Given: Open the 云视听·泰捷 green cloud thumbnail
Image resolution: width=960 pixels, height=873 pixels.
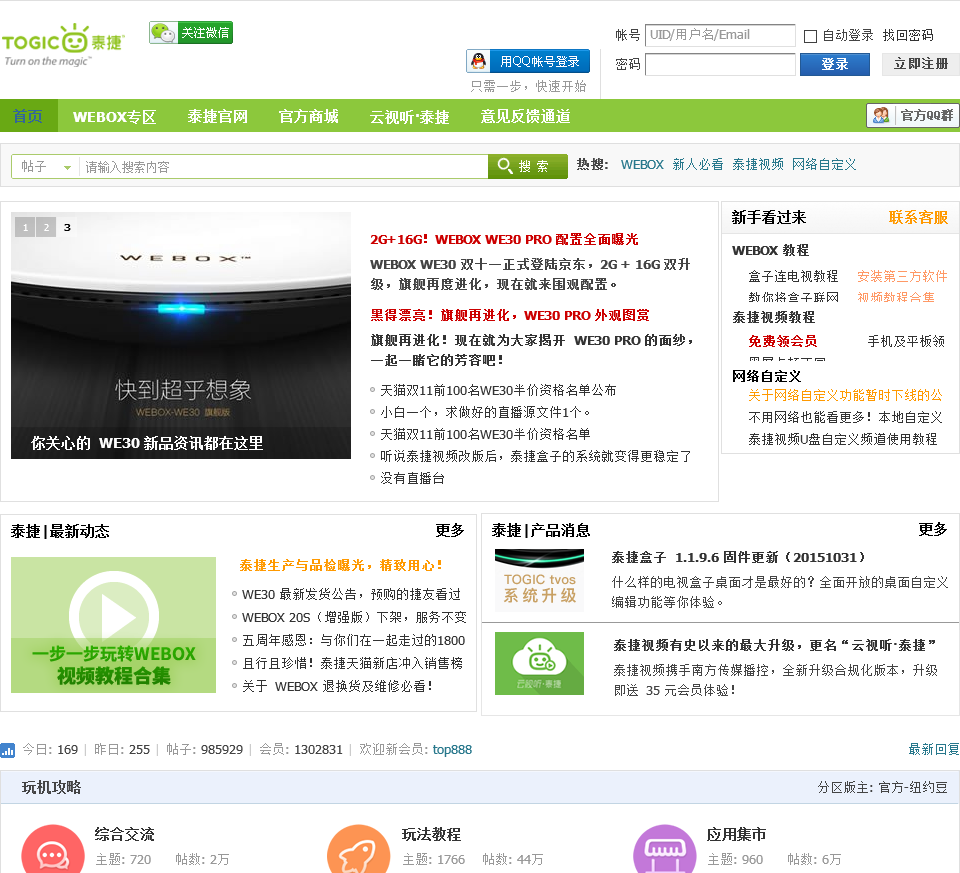Looking at the screenshot, I should [539, 664].
